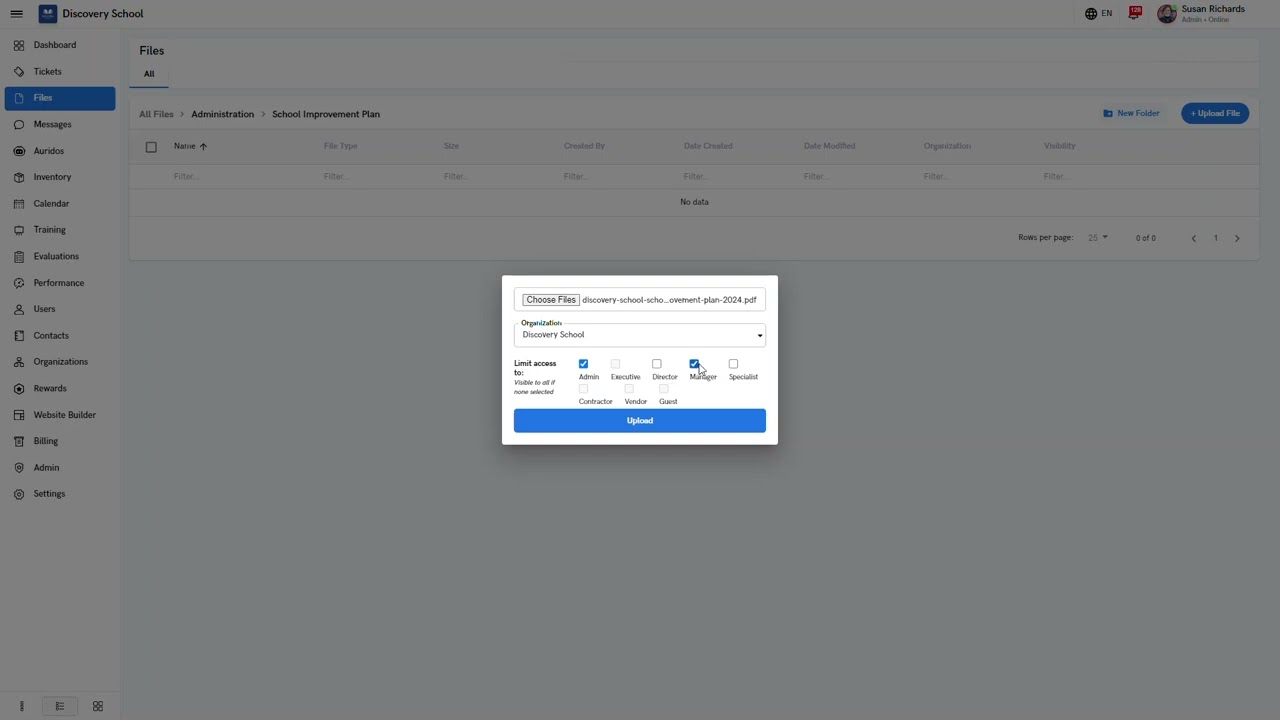The image size is (1280, 720).
Task: Open the Website Builder menu item
Action: pos(60,415)
